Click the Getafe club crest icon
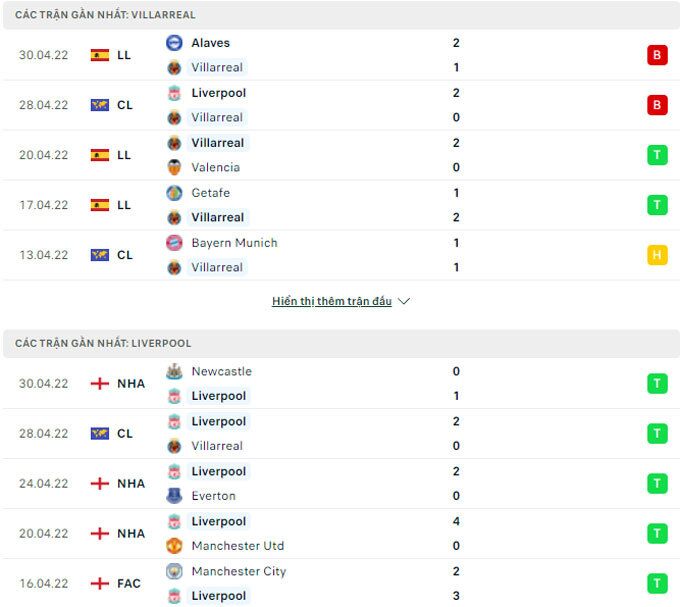680x607 pixels. click(174, 193)
